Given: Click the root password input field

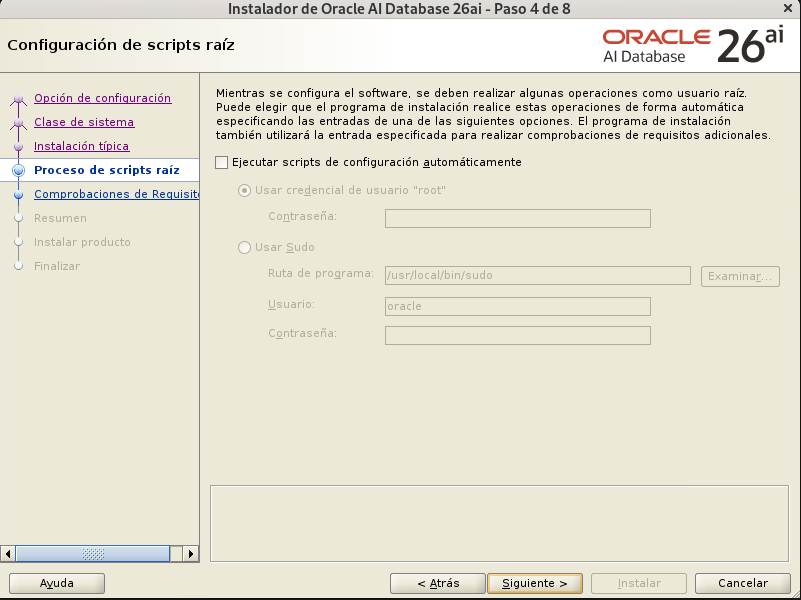Looking at the screenshot, I should pyautogui.click(x=517, y=218).
